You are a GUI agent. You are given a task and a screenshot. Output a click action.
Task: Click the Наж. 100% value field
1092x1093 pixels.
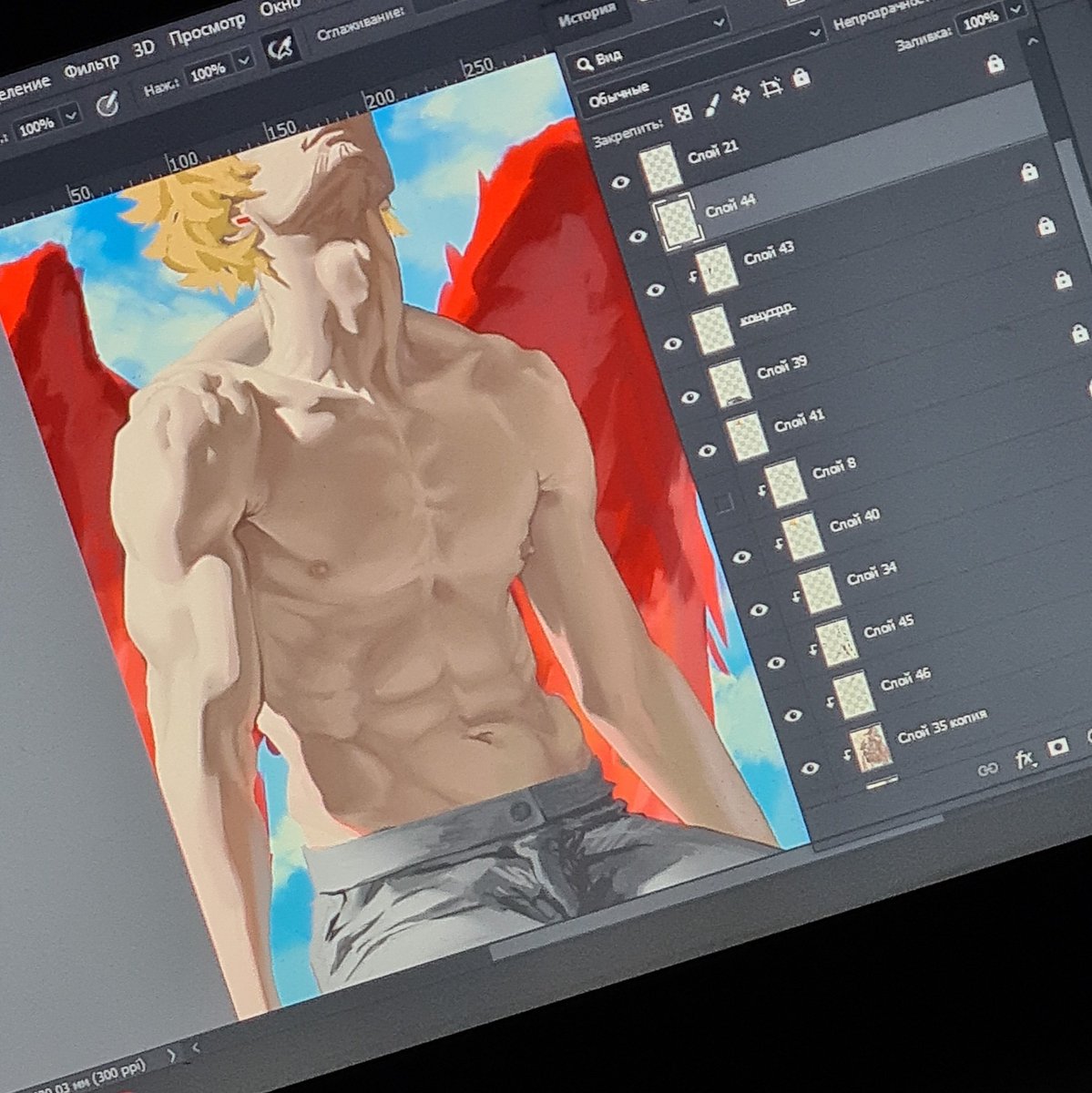click(x=208, y=70)
